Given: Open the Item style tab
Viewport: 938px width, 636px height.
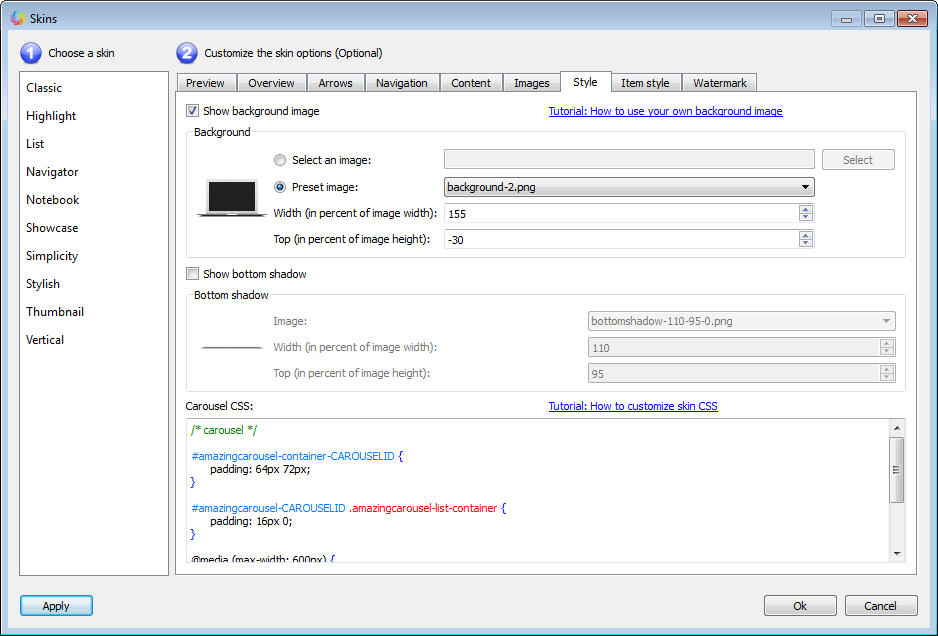Looking at the screenshot, I should click(x=645, y=83).
